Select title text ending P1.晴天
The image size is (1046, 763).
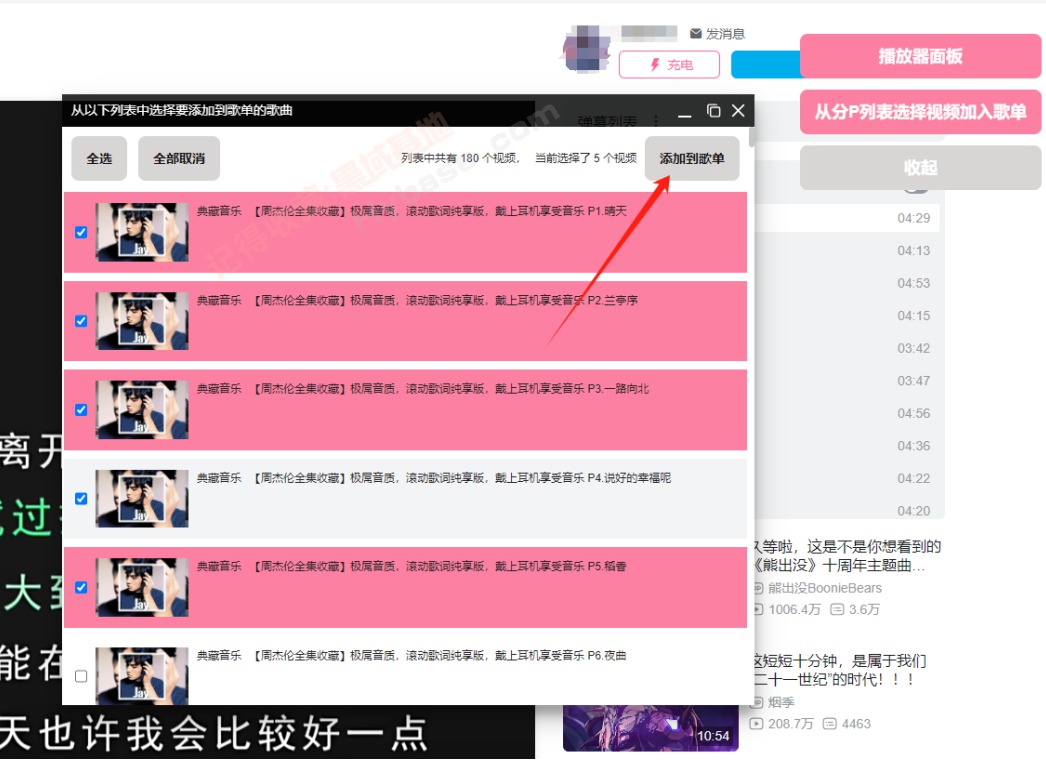pos(412,211)
